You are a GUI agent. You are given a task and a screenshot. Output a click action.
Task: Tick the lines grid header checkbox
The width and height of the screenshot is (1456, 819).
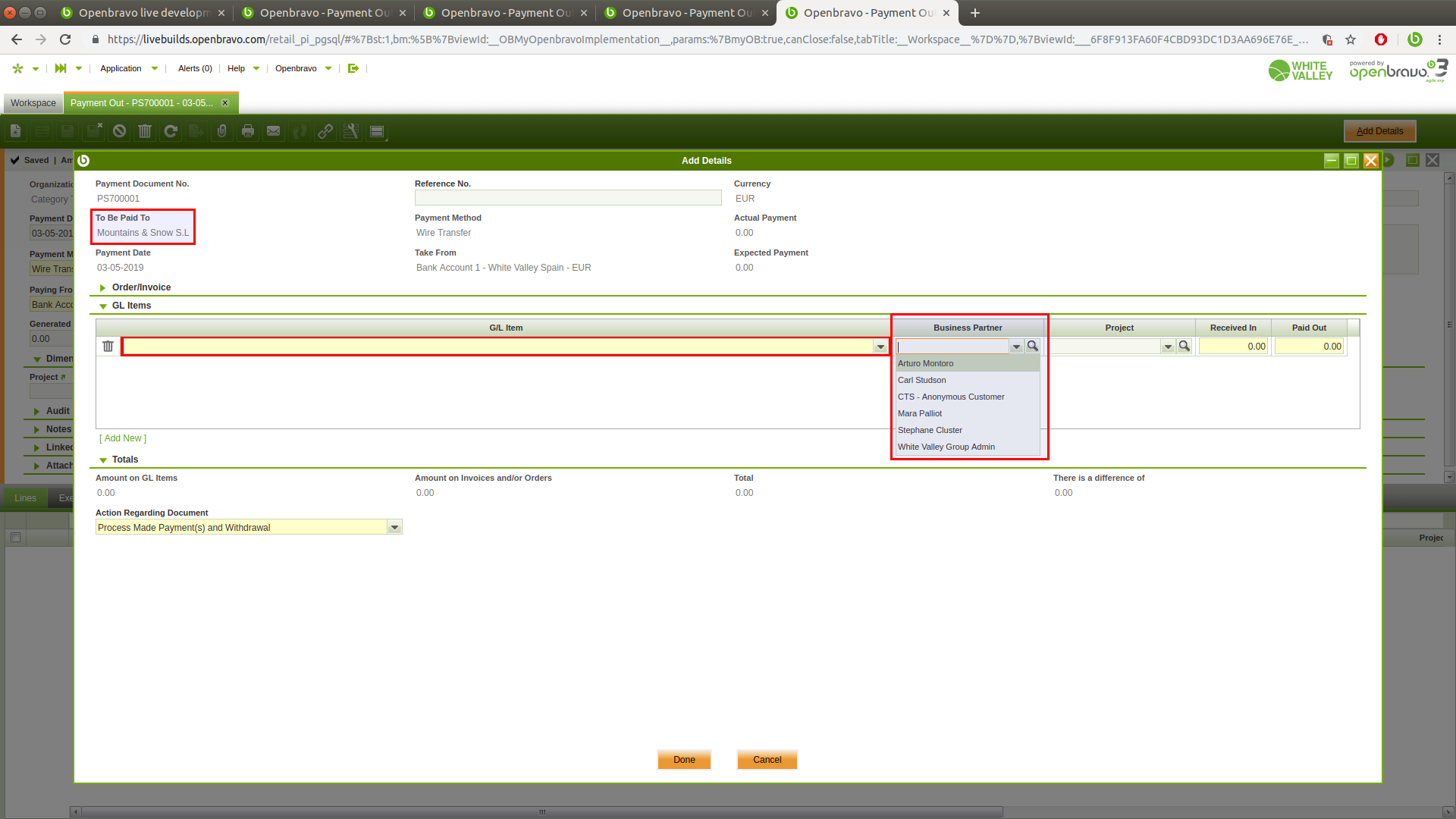[x=15, y=538]
